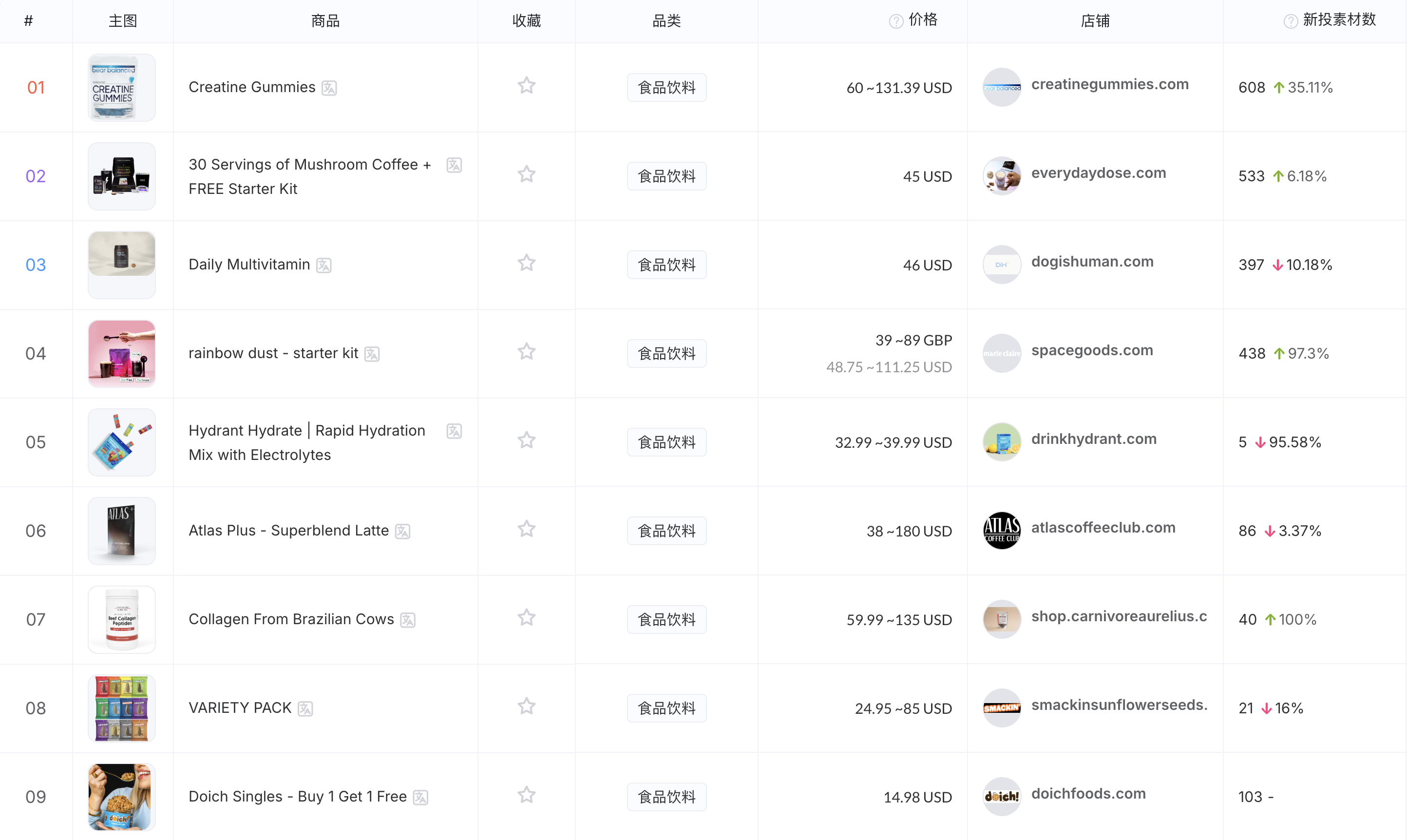Open Creatine Gummies product thumbnail
Screen dimensions: 1407x840
point(122,88)
